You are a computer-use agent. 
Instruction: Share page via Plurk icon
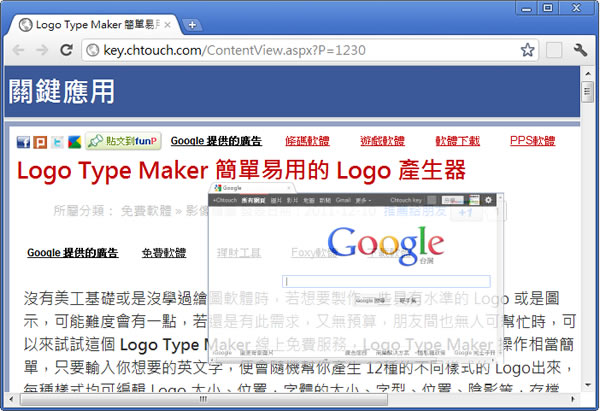(x=40, y=142)
